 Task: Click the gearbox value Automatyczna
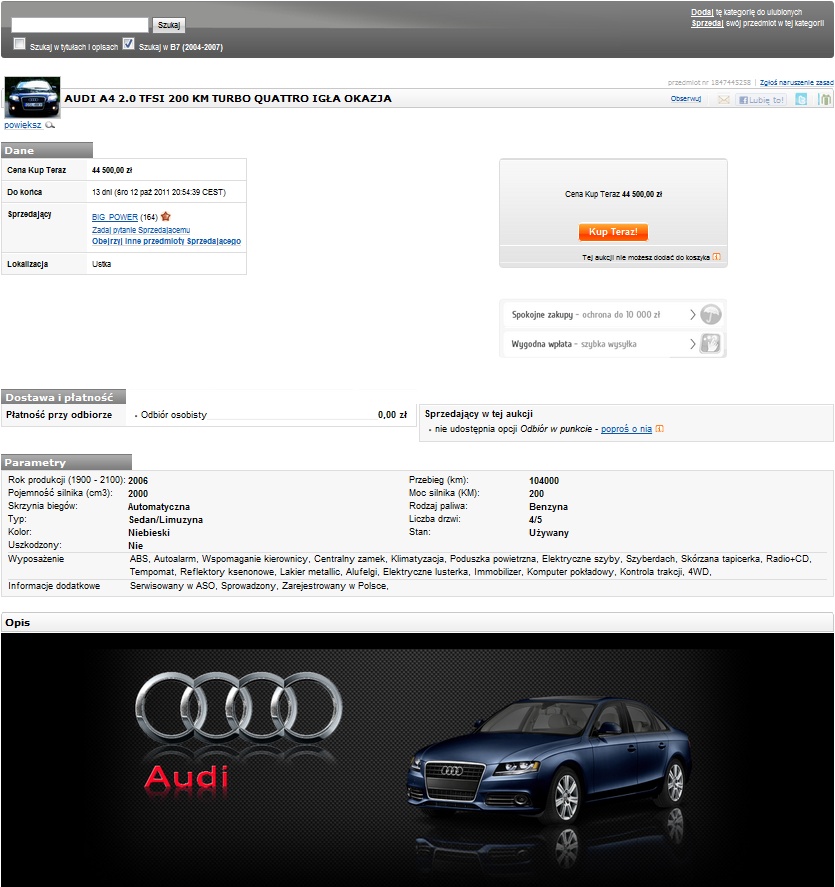(x=159, y=507)
